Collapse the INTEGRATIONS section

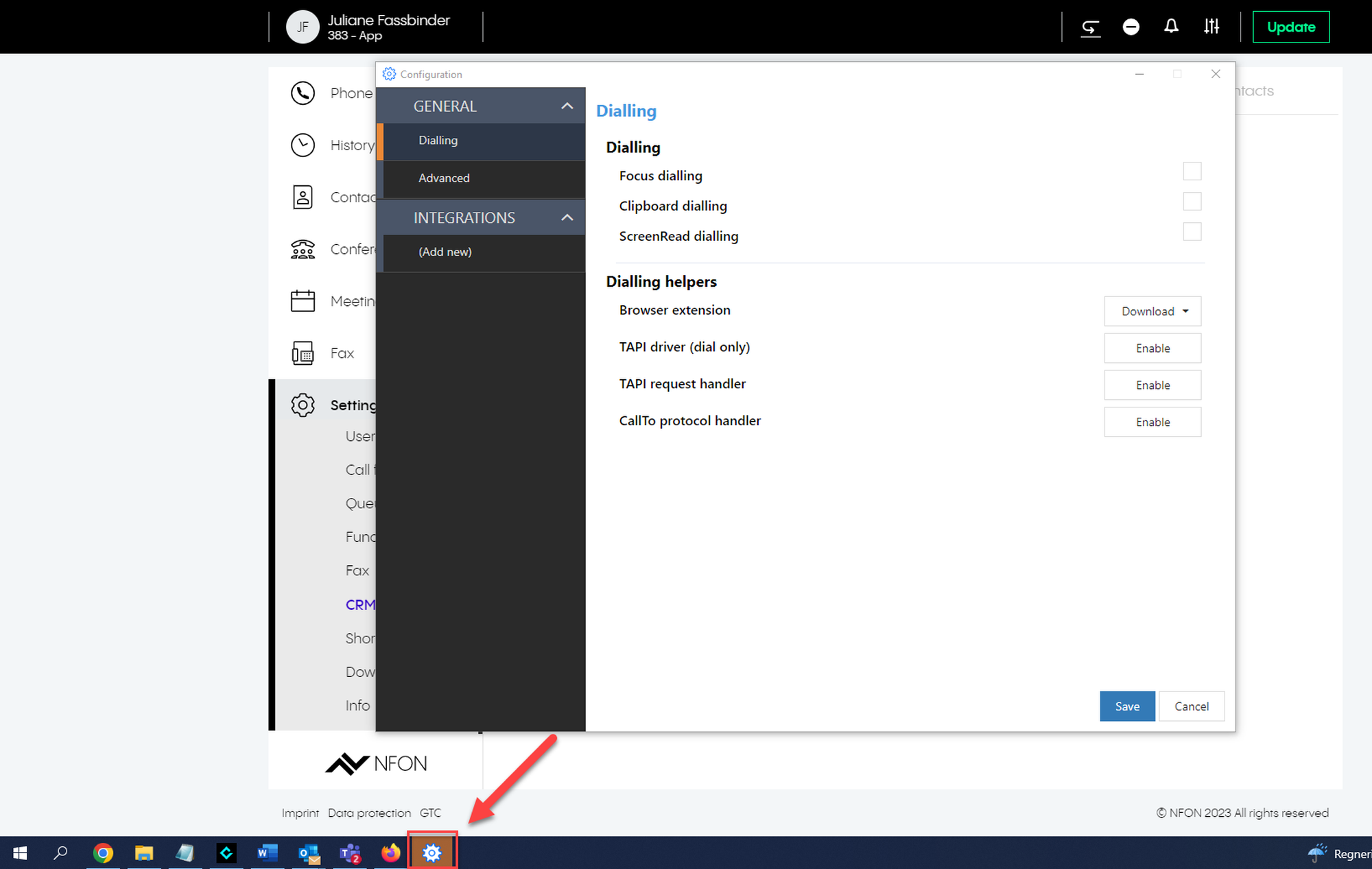click(x=567, y=217)
